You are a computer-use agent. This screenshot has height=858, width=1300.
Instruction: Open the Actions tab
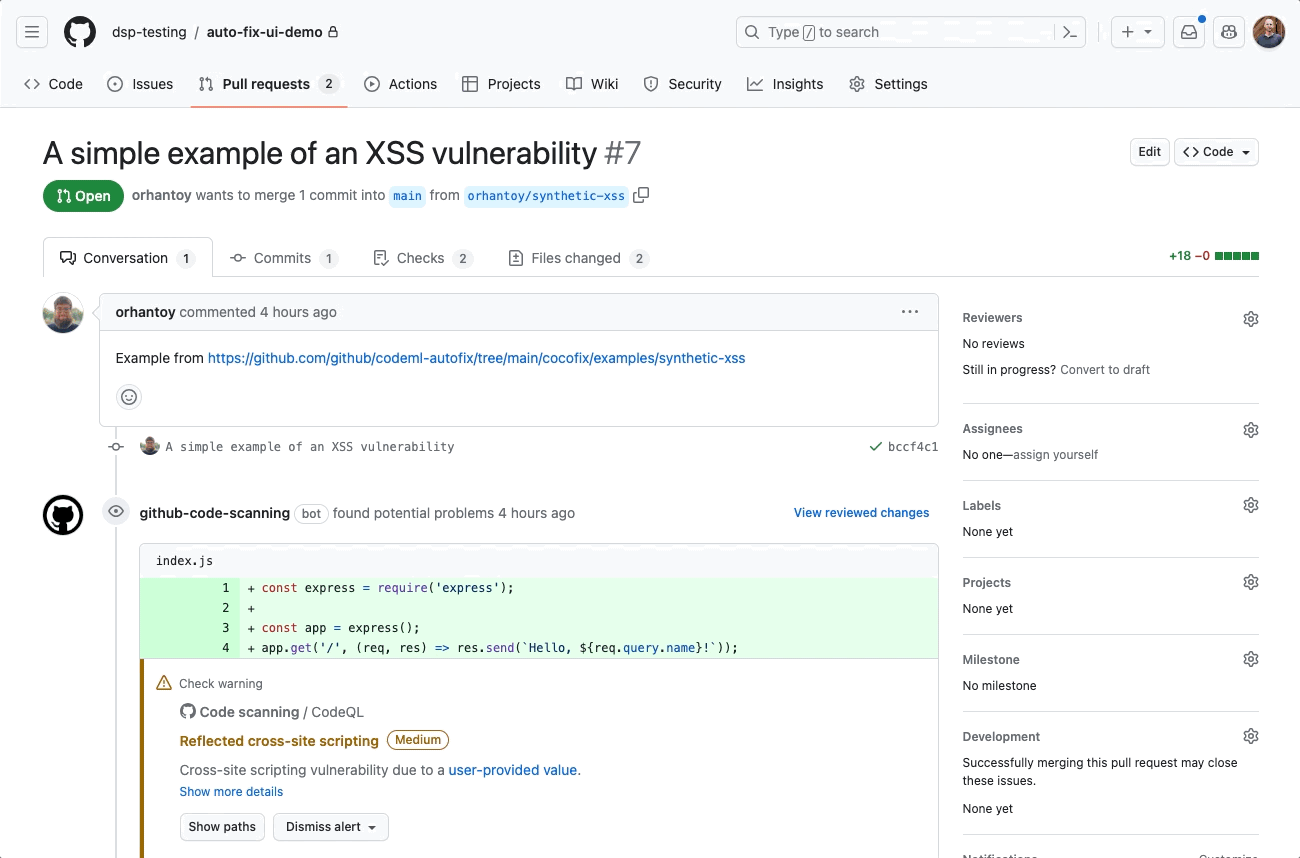[x=400, y=84]
